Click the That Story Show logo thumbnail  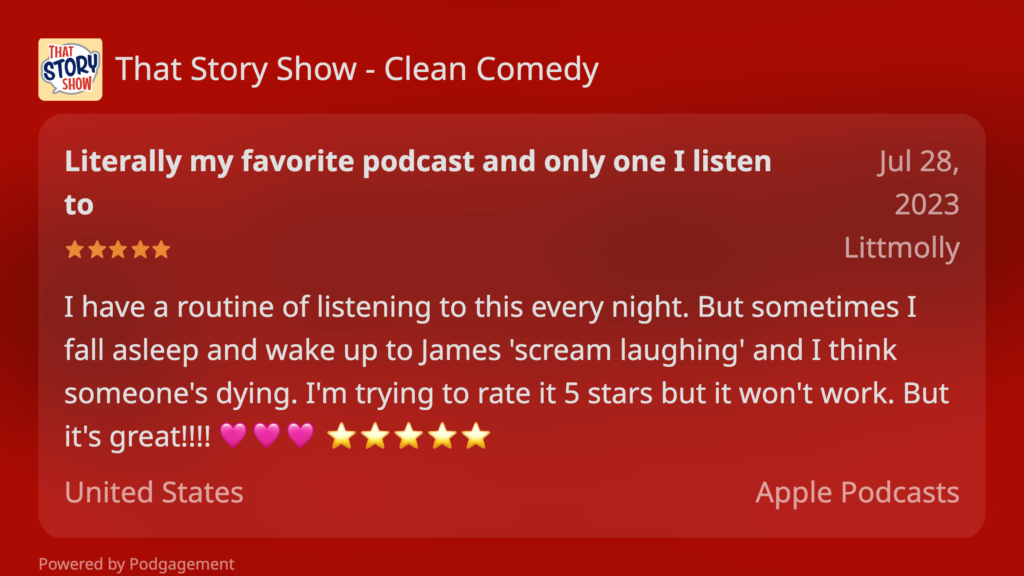[x=71, y=69]
